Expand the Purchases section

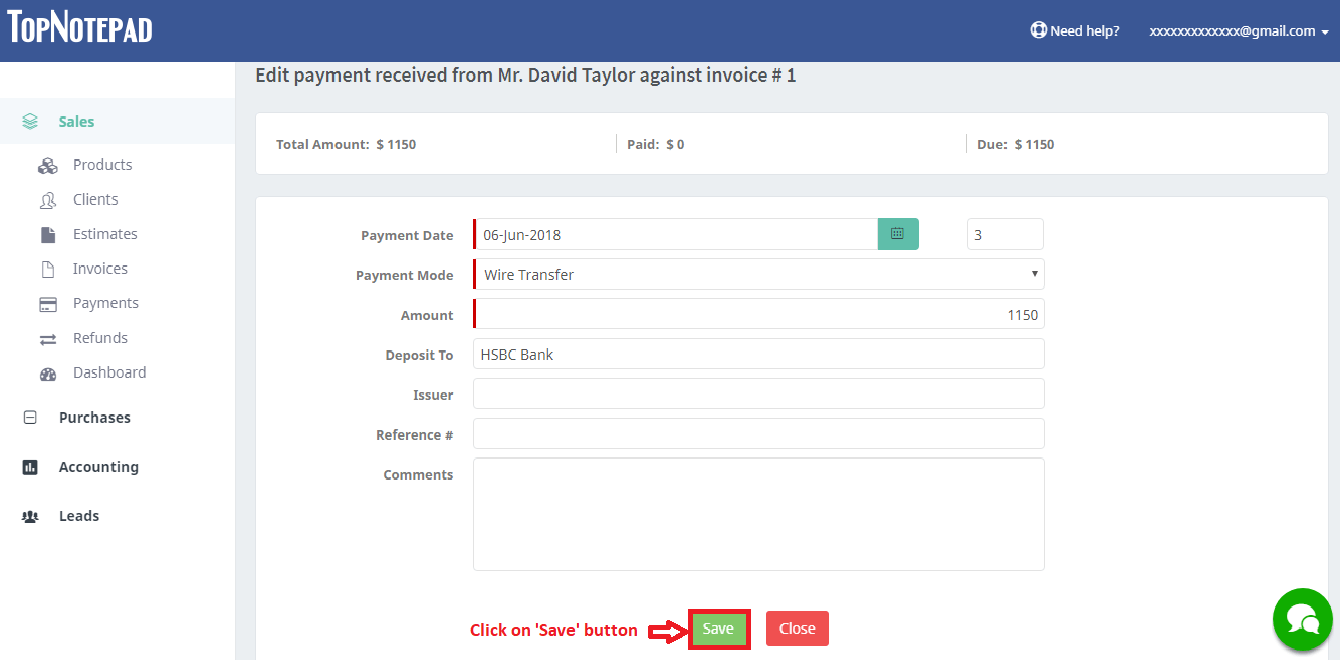pyautogui.click(x=94, y=418)
